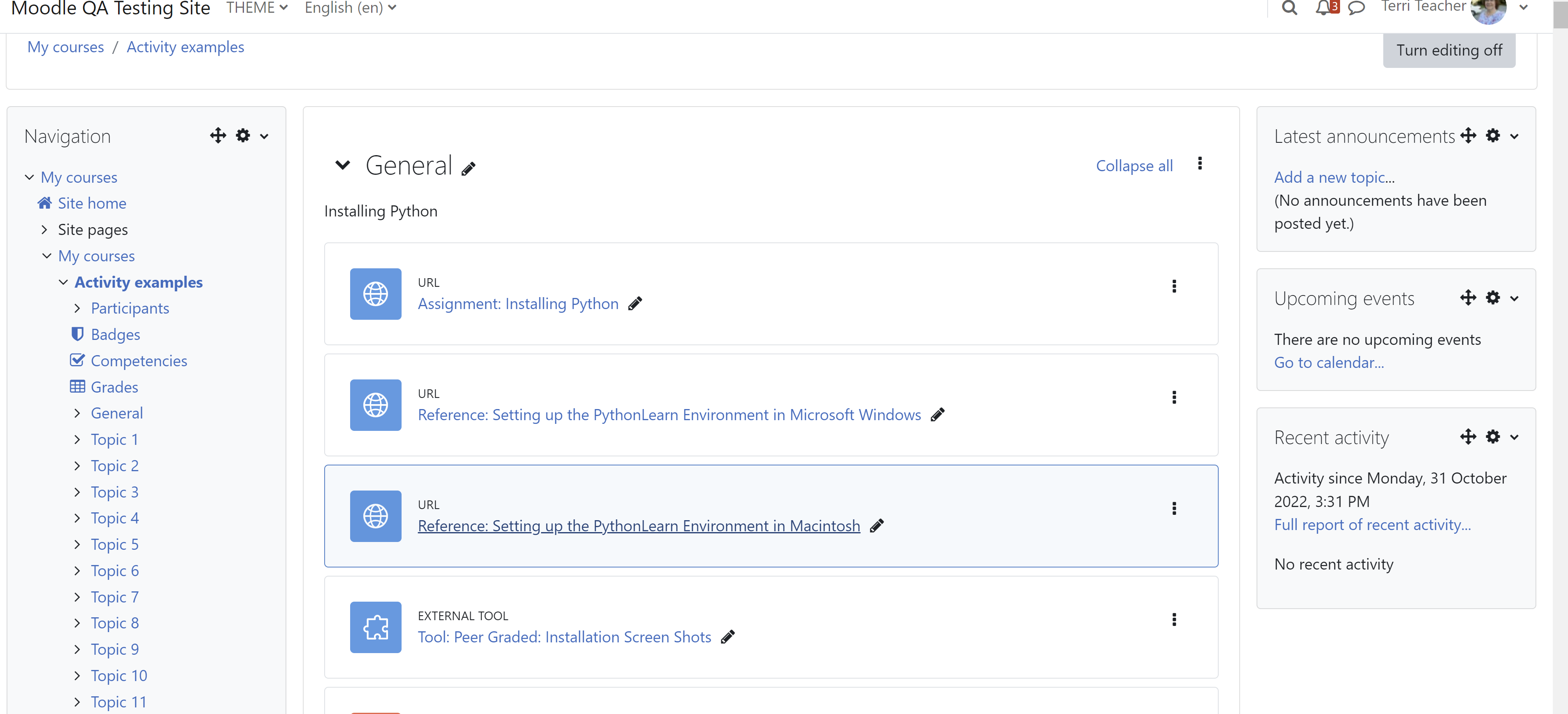Viewport: 1568px width, 714px height.
Task: Open General section three-dot menu
Action: pos(1200,163)
